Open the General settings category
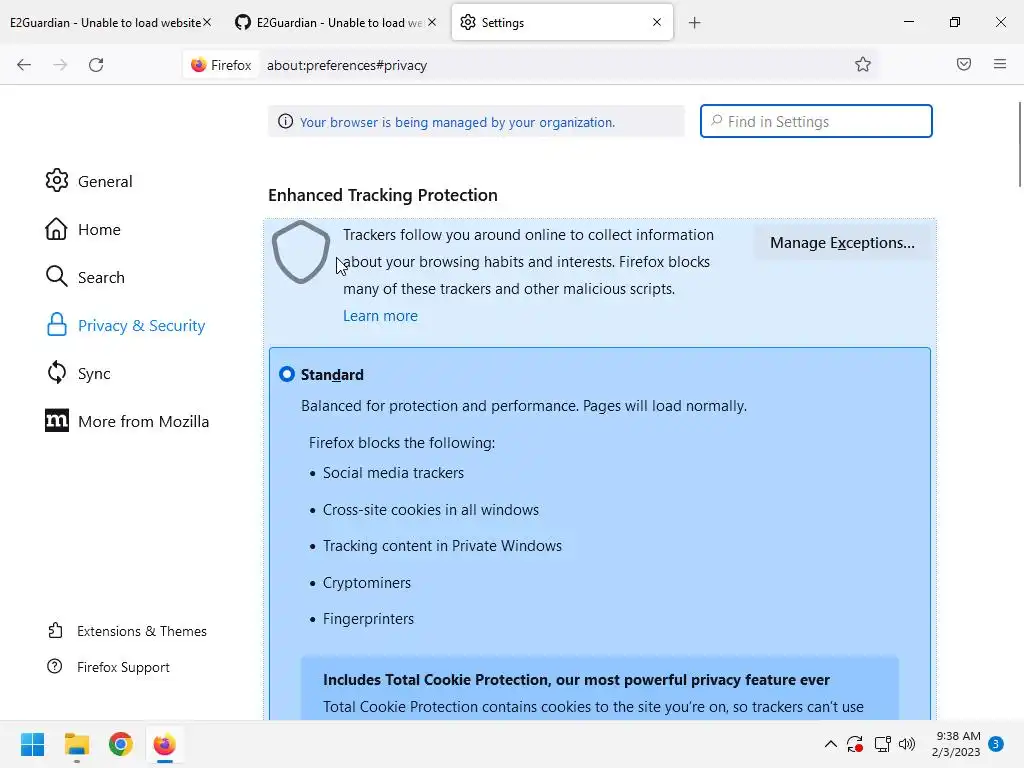The width and height of the screenshot is (1024, 768). click(x=104, y=182)
